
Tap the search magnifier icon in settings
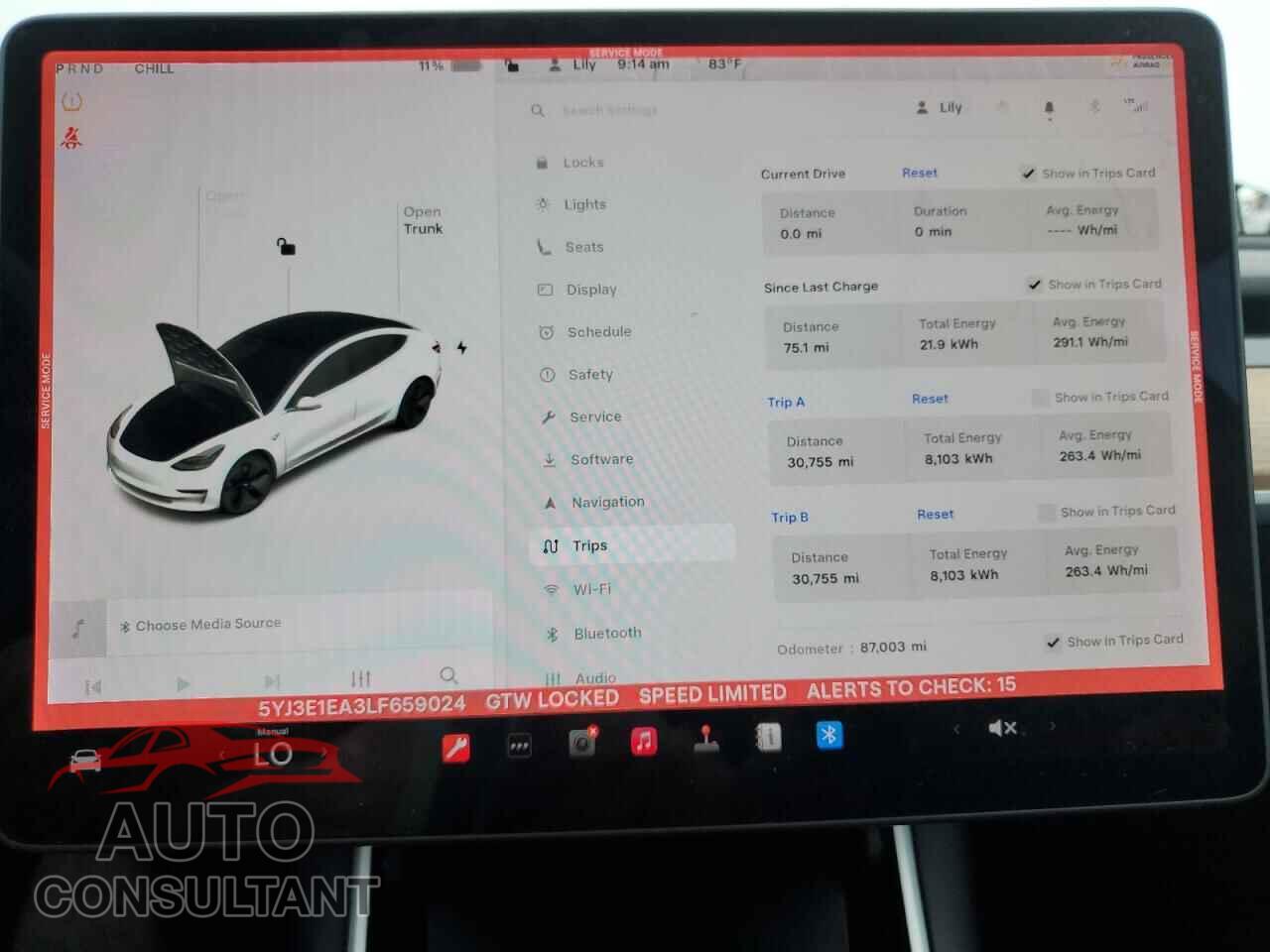click(537, 110)
